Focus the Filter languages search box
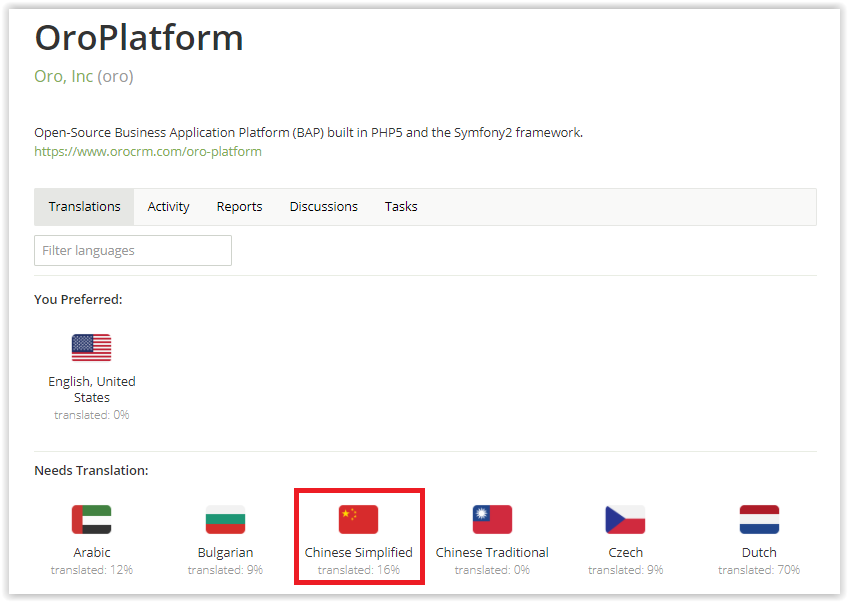The height and width of the screenshot is (602, 848). (133, 250)
